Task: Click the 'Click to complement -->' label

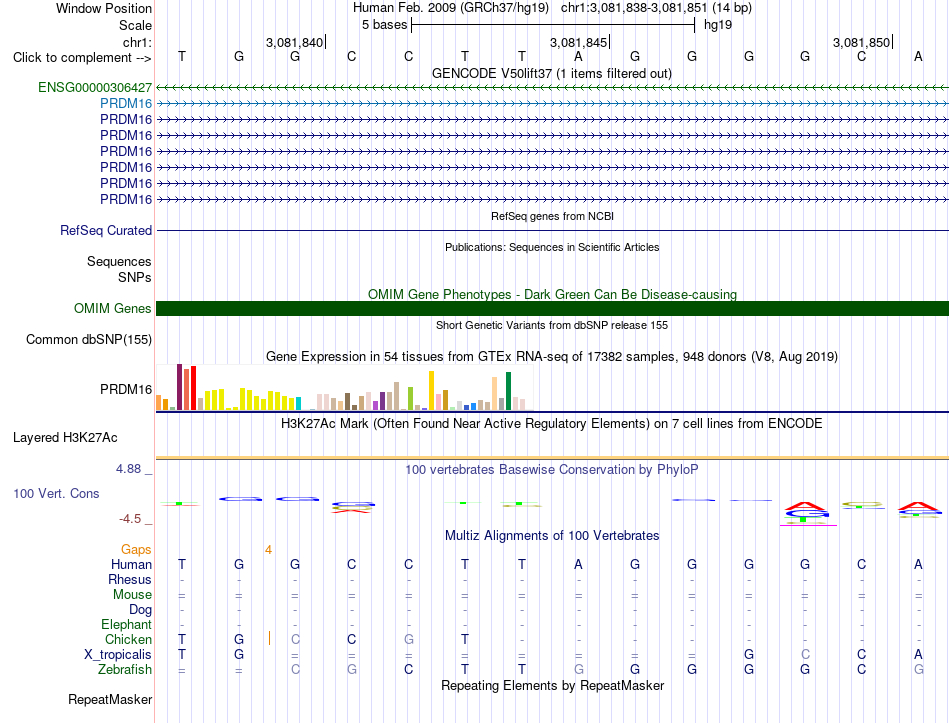Action: click(82, 58)
